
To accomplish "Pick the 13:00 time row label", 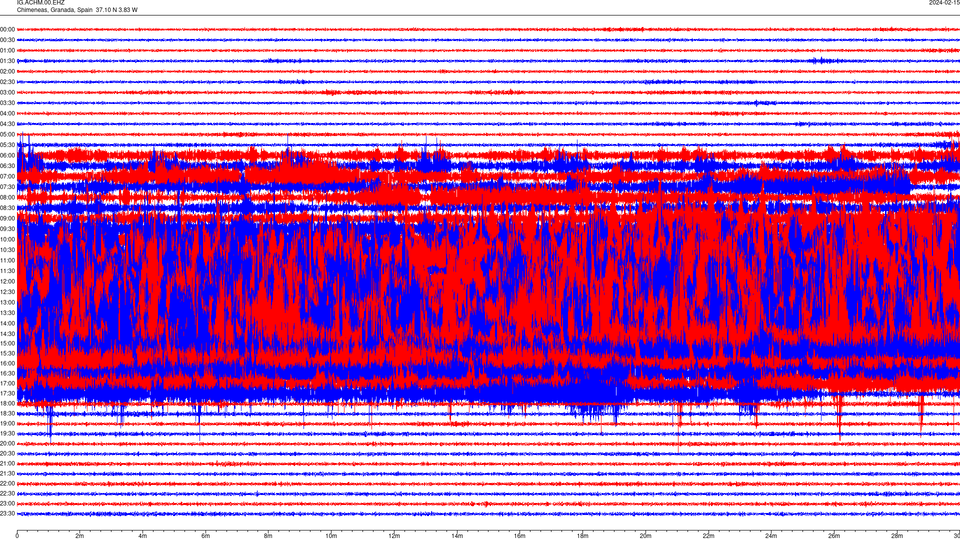I will pyautogui.click(x=7, y=302).
